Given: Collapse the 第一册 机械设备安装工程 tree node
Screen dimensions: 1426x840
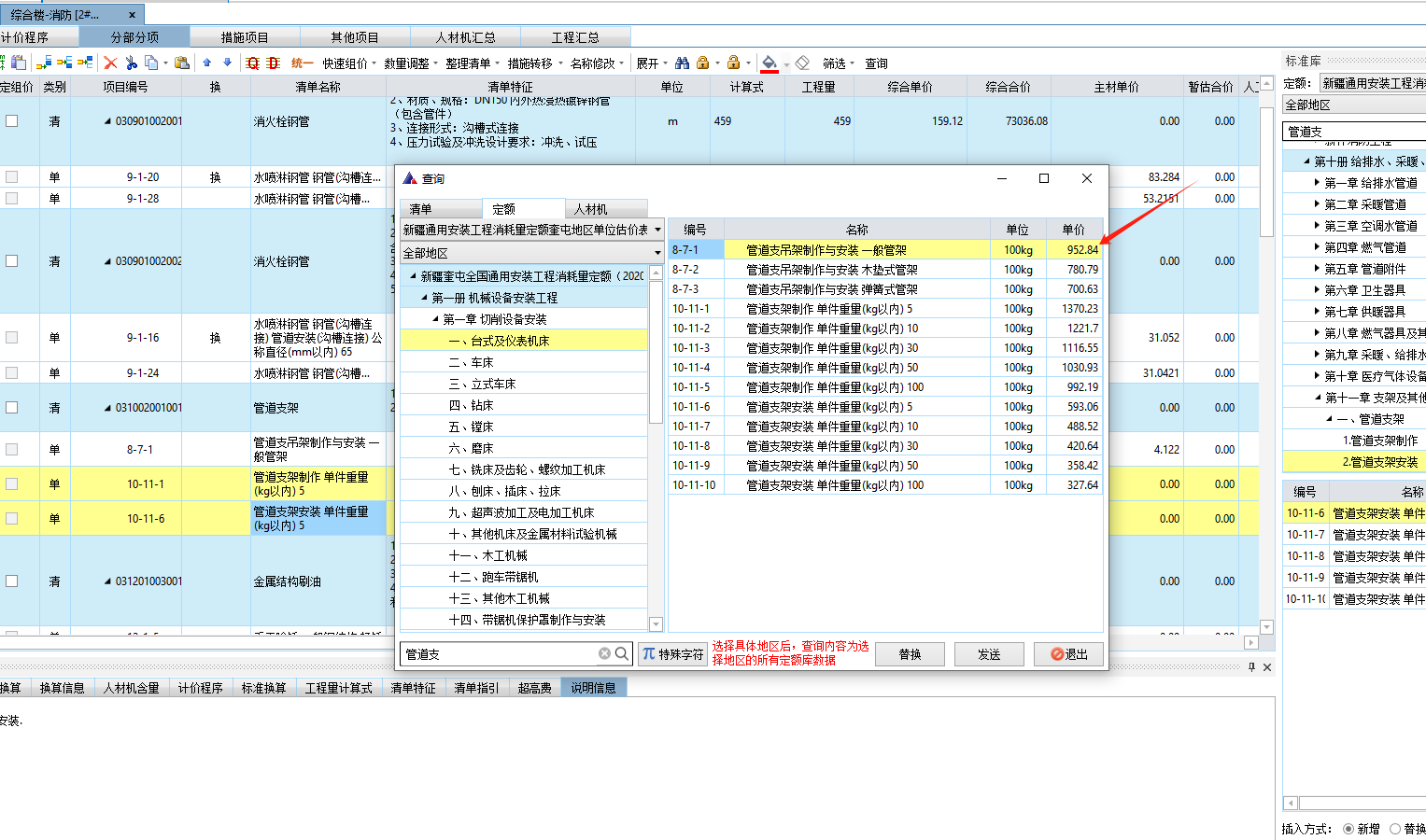Looking at the screenshot, I should [x=425, y=298].
